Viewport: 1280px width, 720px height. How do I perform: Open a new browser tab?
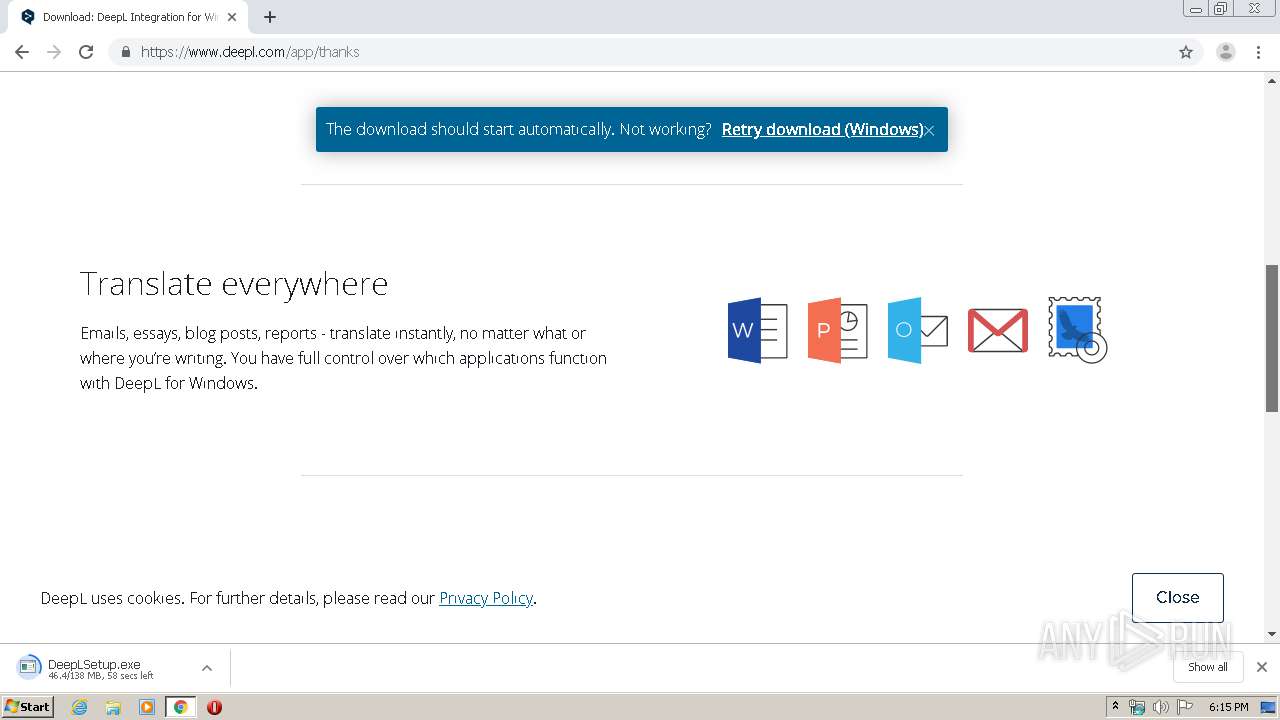(x=270, y=17)
